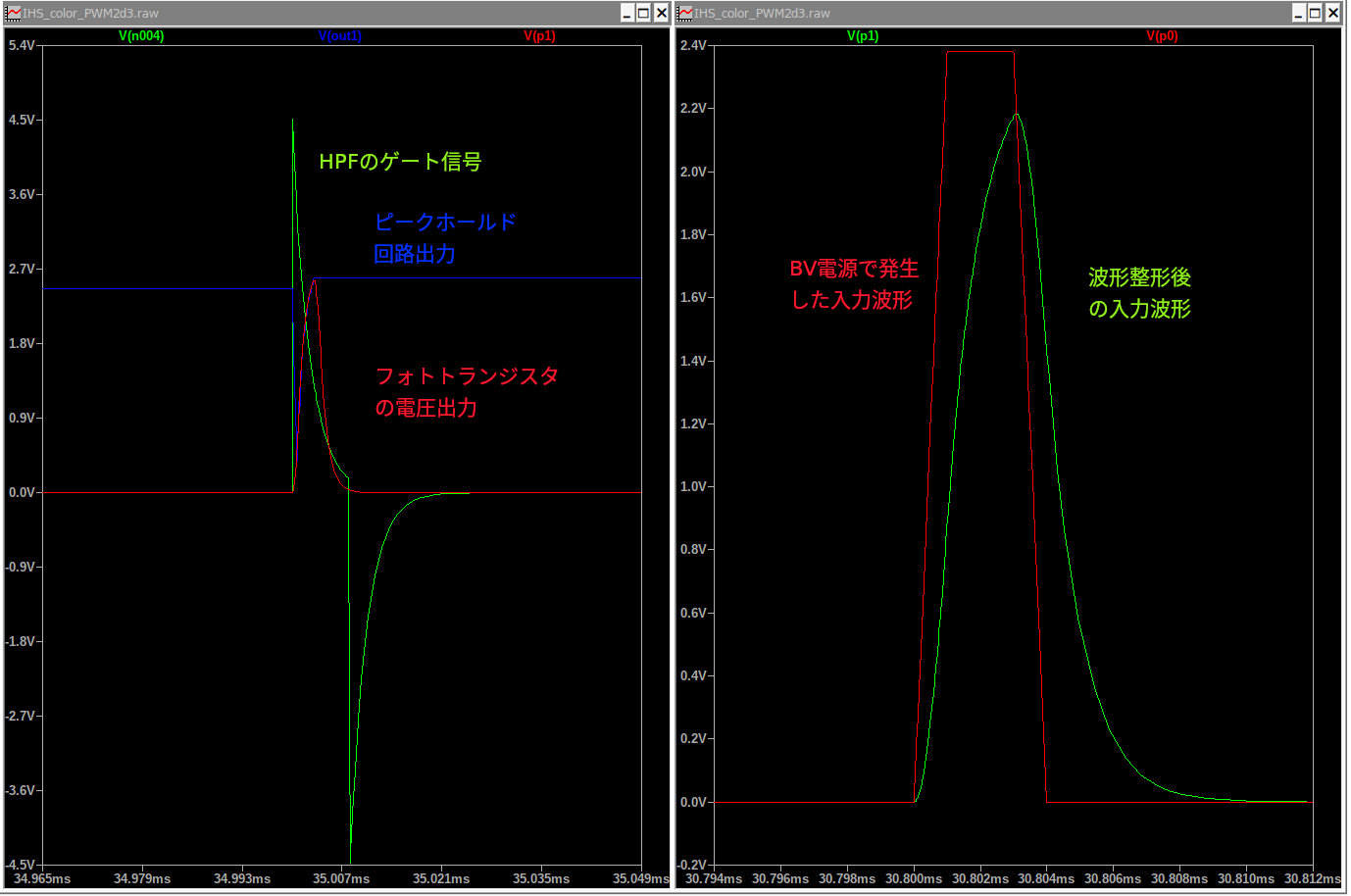This screenshot has width=1351, height=896.
Task: Click the HPFのゲート信号 annotation text
Action: [x=400, y=162]
